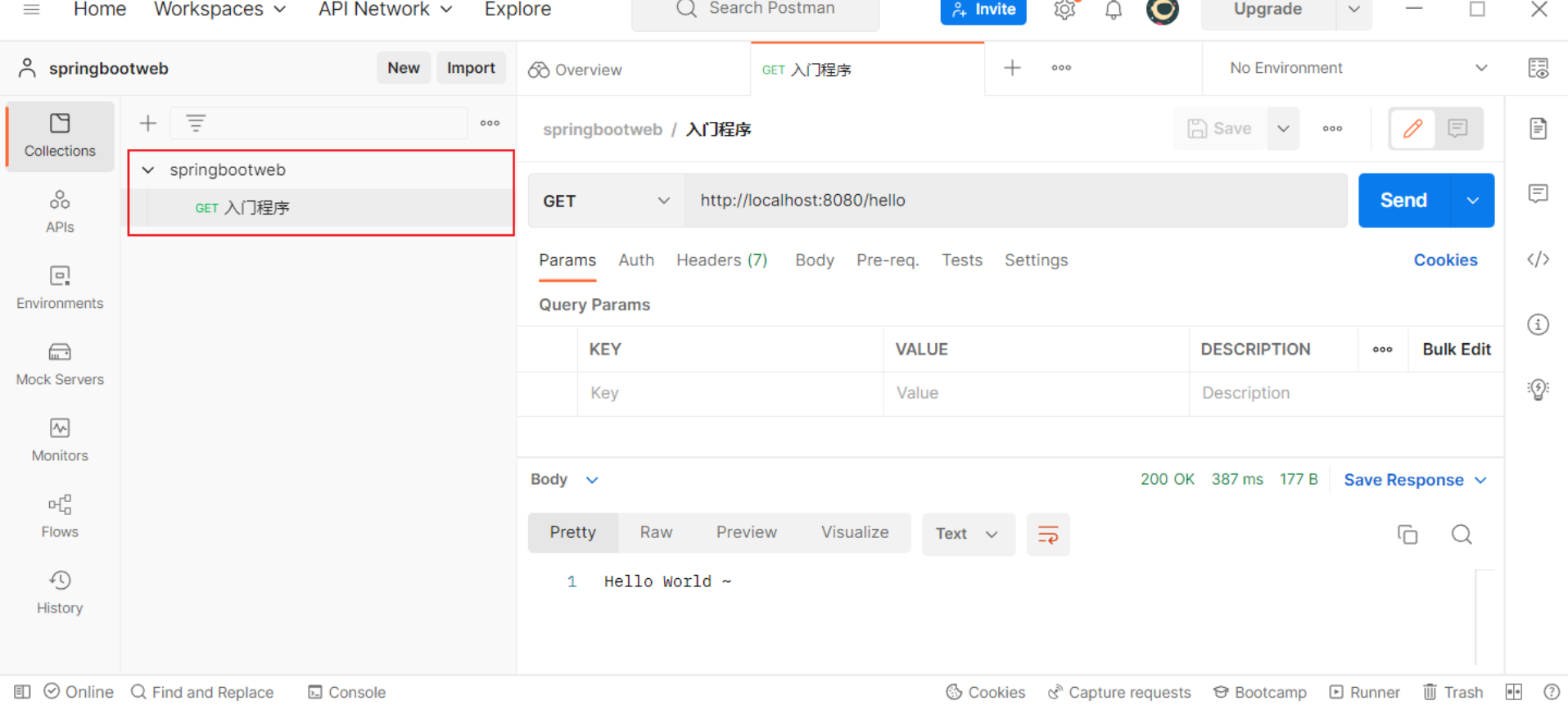Open the settings gear icon
The height and width of the screenshot is (710, 1568).
1064,10
